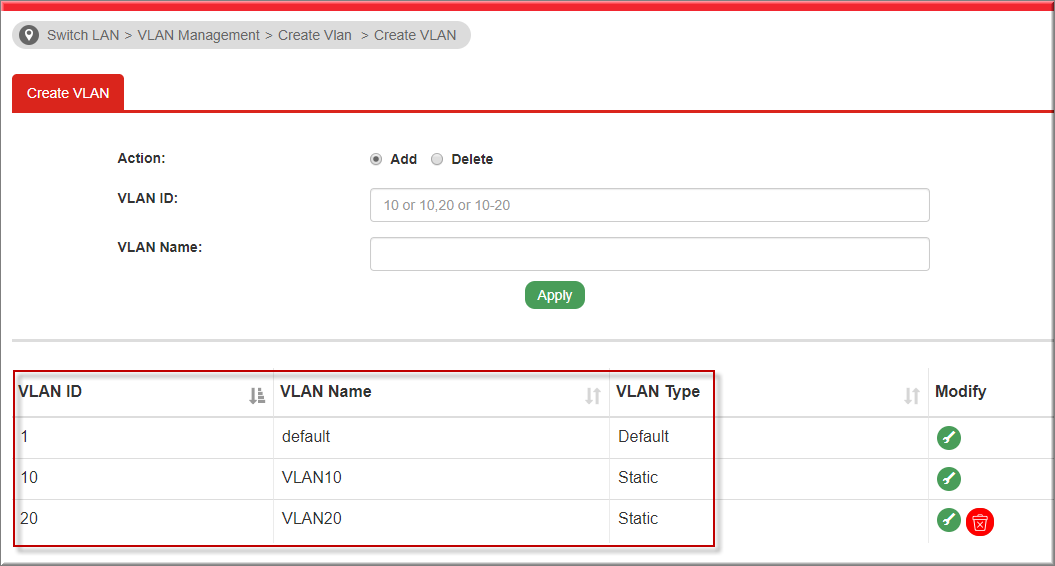
Task: Edit VLAN 1 default with wrench icon
Action: point(949,437)
